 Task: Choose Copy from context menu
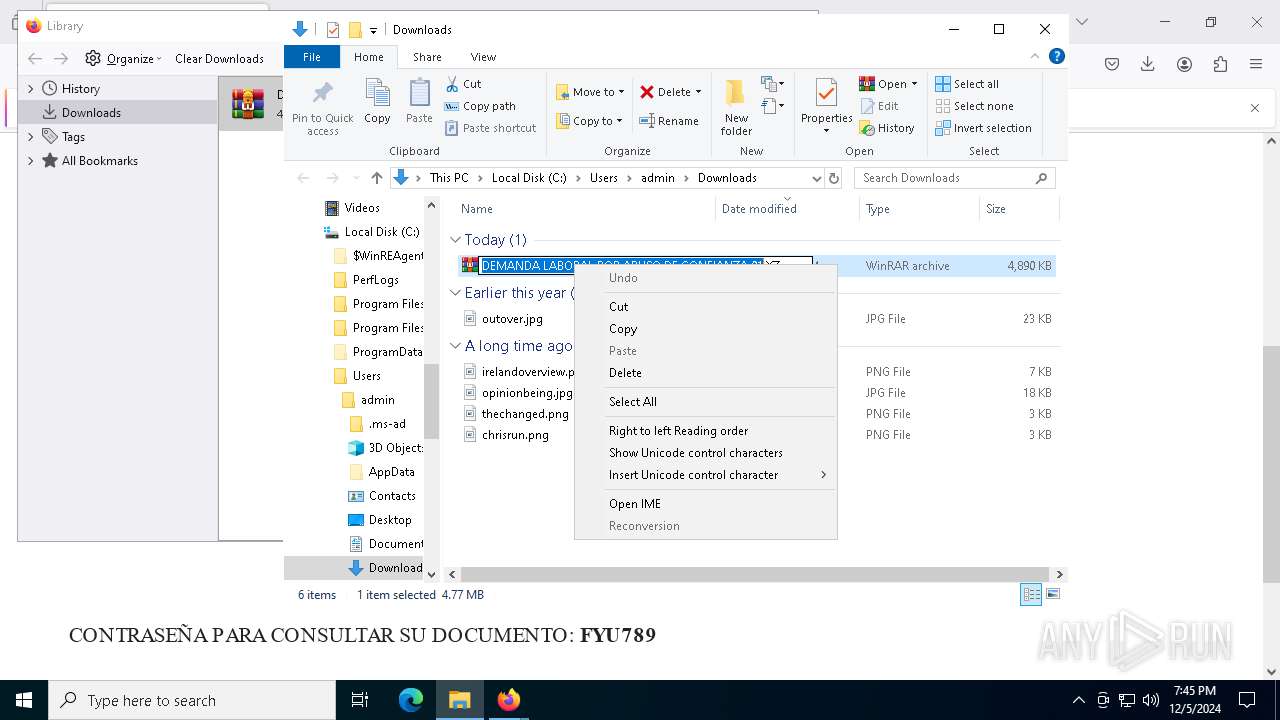click(x=706, y=329)
